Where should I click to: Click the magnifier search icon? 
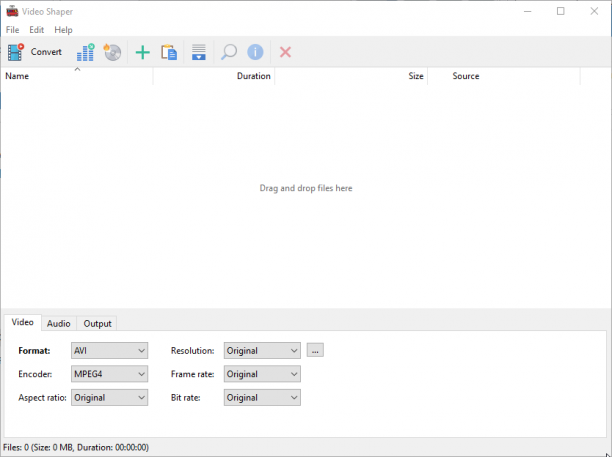coord(229,52)
